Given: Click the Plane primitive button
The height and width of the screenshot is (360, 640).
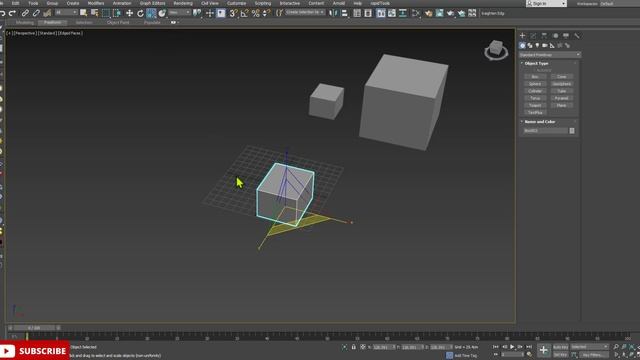Looking at the screenshot, I should tap(562, 105).
